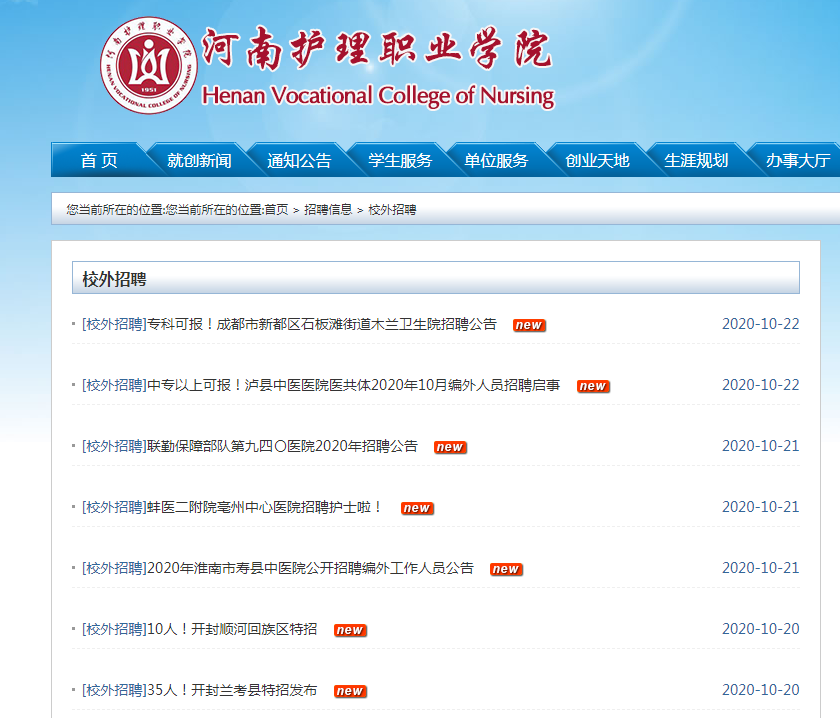Click the 'new' badge beside 开封顺河回族区特招
The width and height of the screenshot is (840, 718).
(349, 630)
